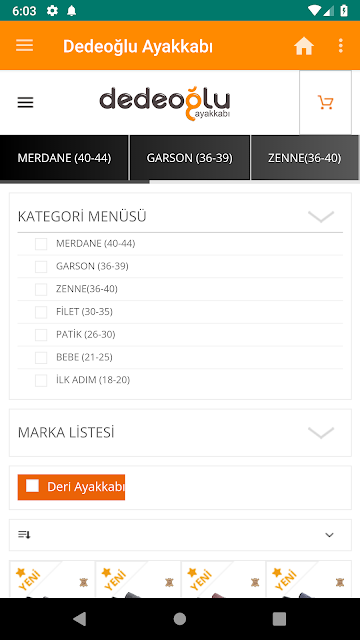
Task: Expand the MARKA LİSTESİ section
Action: (x=321, y=432)
